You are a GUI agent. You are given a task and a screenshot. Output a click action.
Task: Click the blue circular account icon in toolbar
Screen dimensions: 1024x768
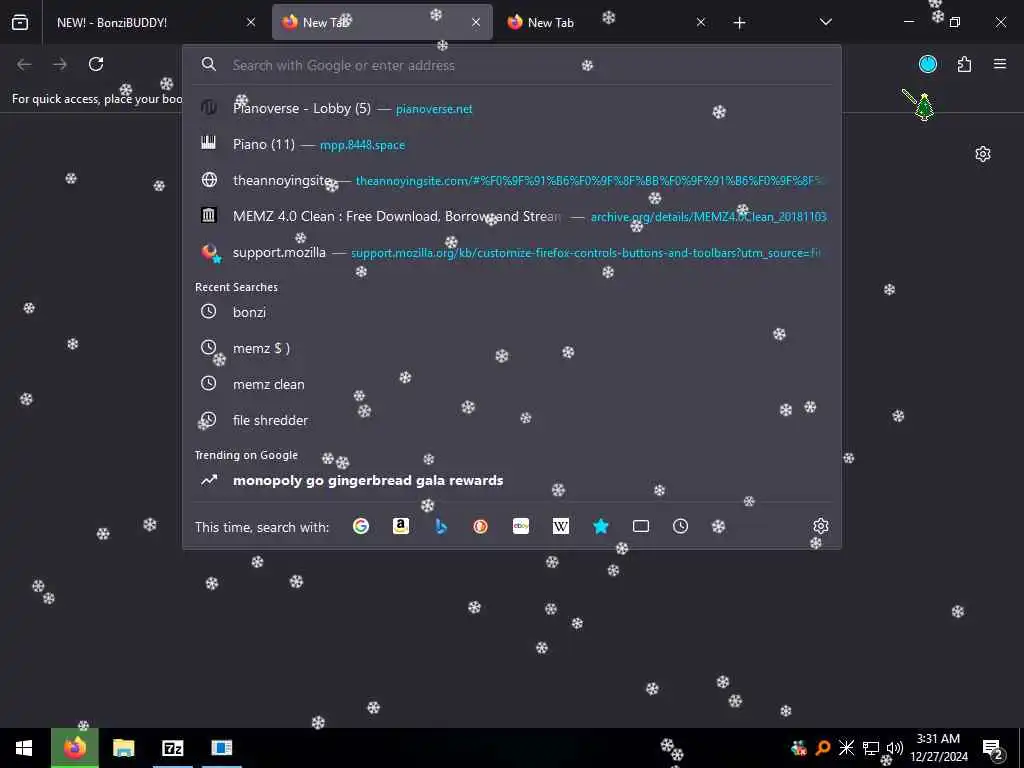click(928, 64)
